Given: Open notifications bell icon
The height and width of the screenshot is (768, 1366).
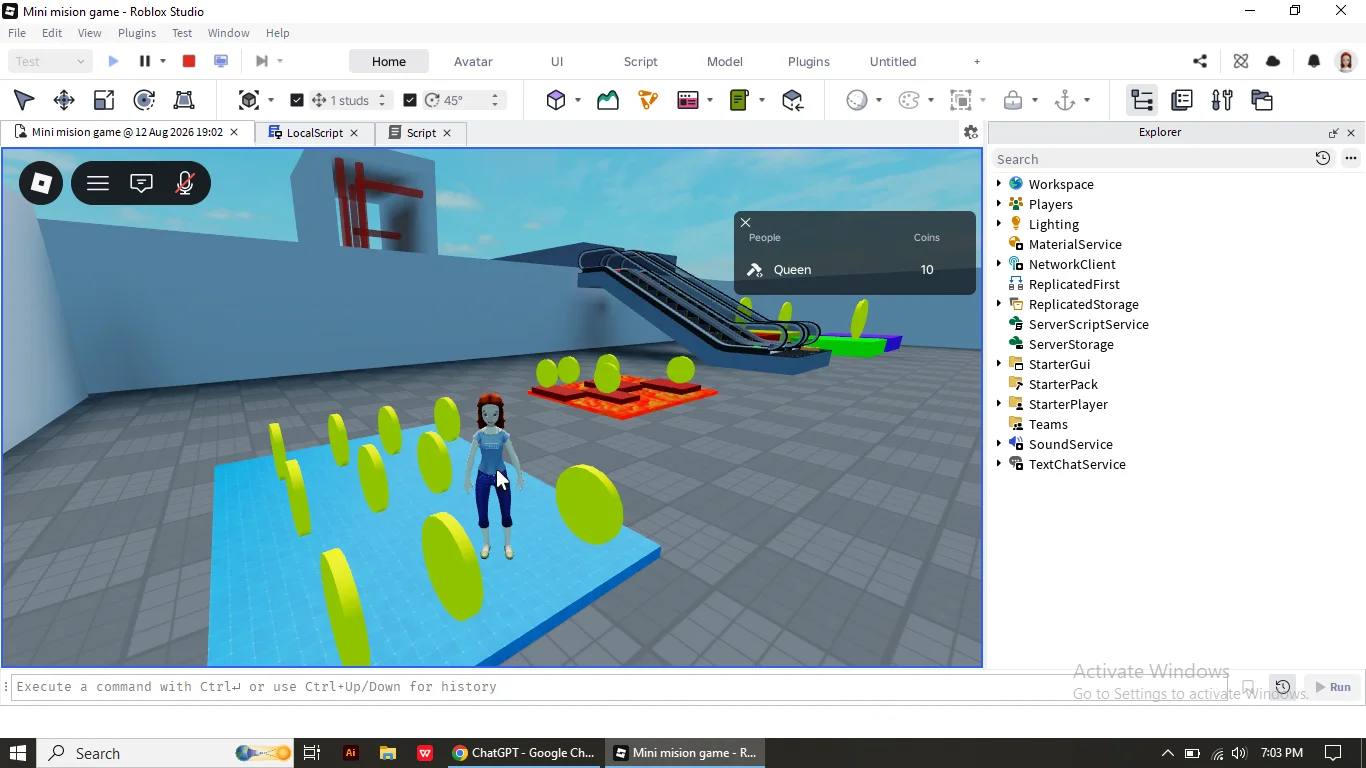Looking at the screenshot, I should [1314, 61].
